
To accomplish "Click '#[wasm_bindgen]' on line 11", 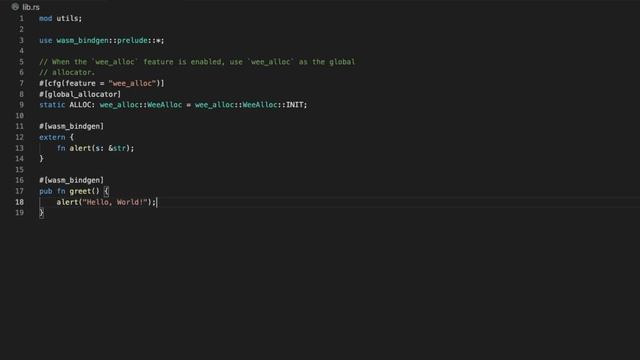I will (x=71, y=127).
